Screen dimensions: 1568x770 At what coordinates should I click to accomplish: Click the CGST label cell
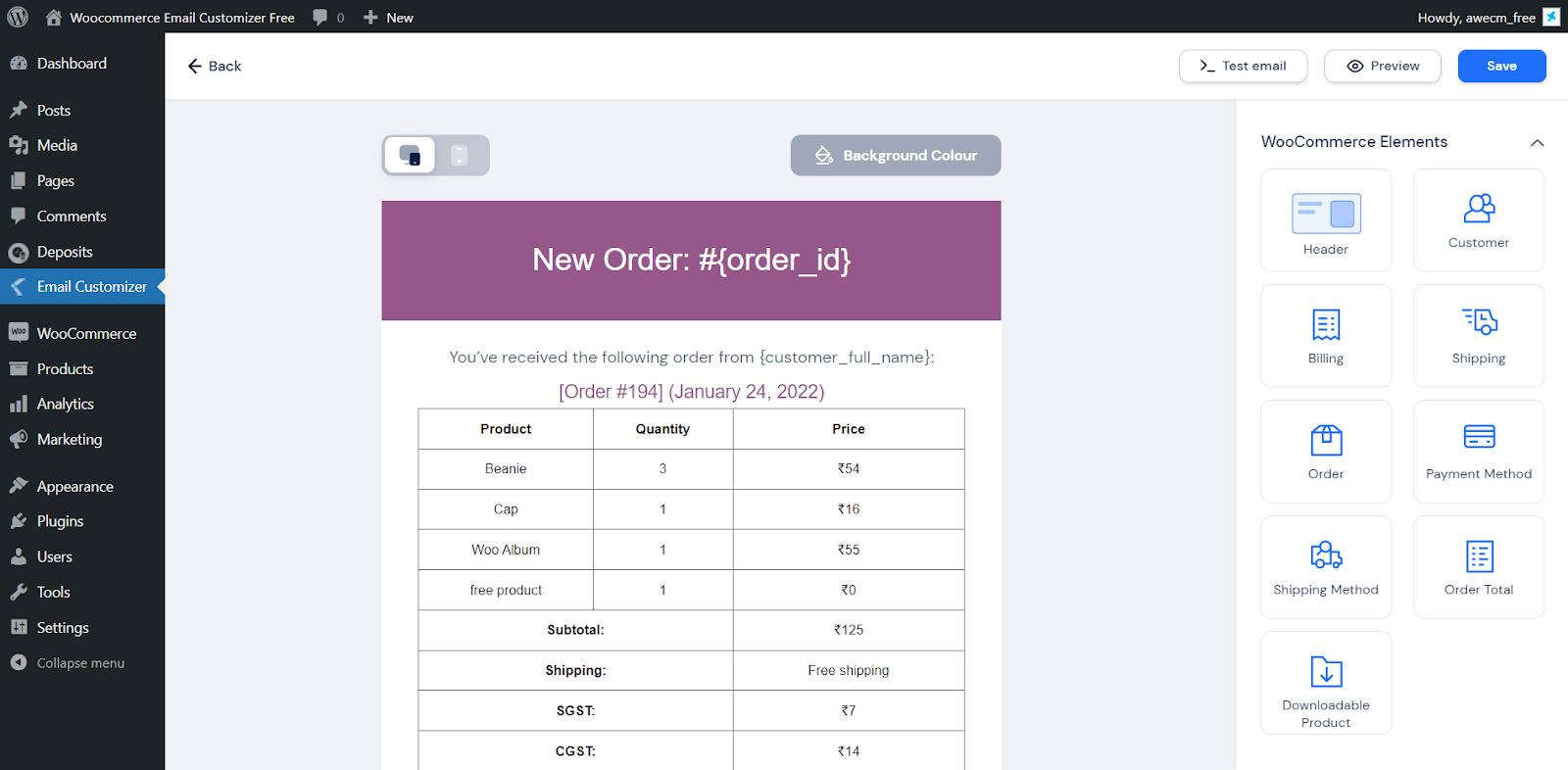pos(575,751)
